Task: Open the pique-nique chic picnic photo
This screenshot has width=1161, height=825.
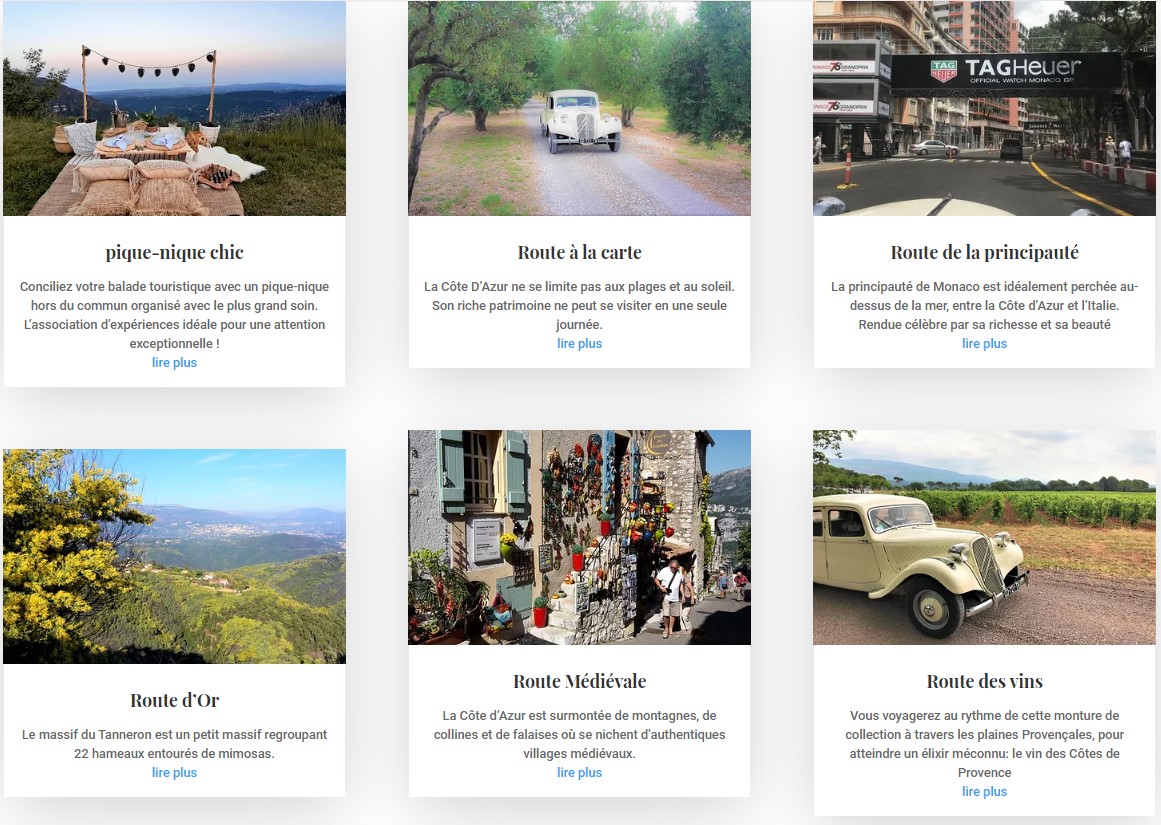Action: pyautogui.click(x=174, y=108)
